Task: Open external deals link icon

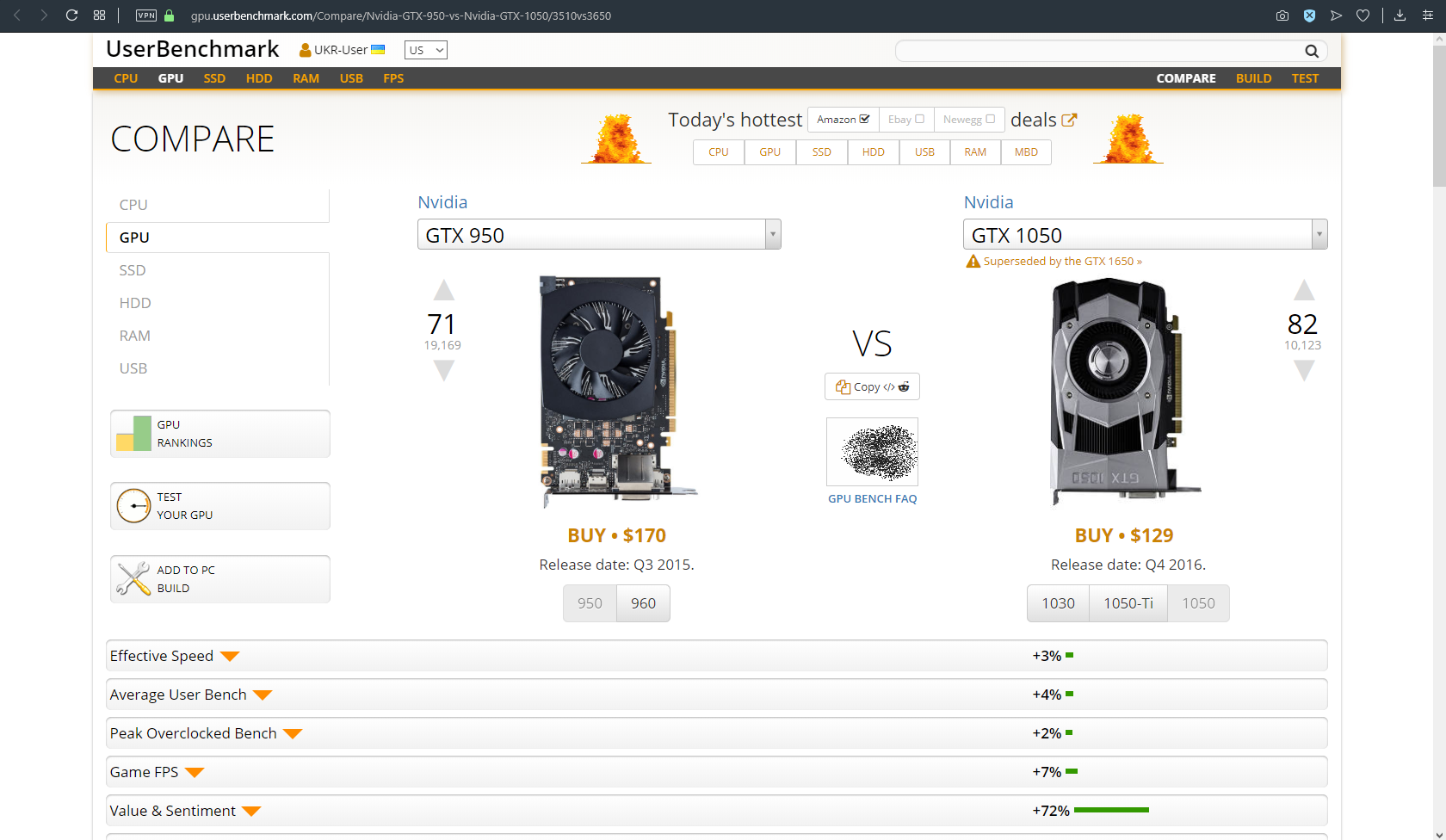Action: click(1069, 120)
